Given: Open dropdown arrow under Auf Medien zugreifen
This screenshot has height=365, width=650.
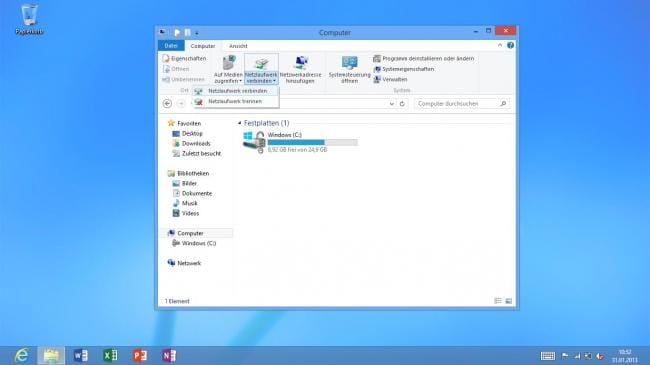Looking at the screenshot, I should coord(240,81).
